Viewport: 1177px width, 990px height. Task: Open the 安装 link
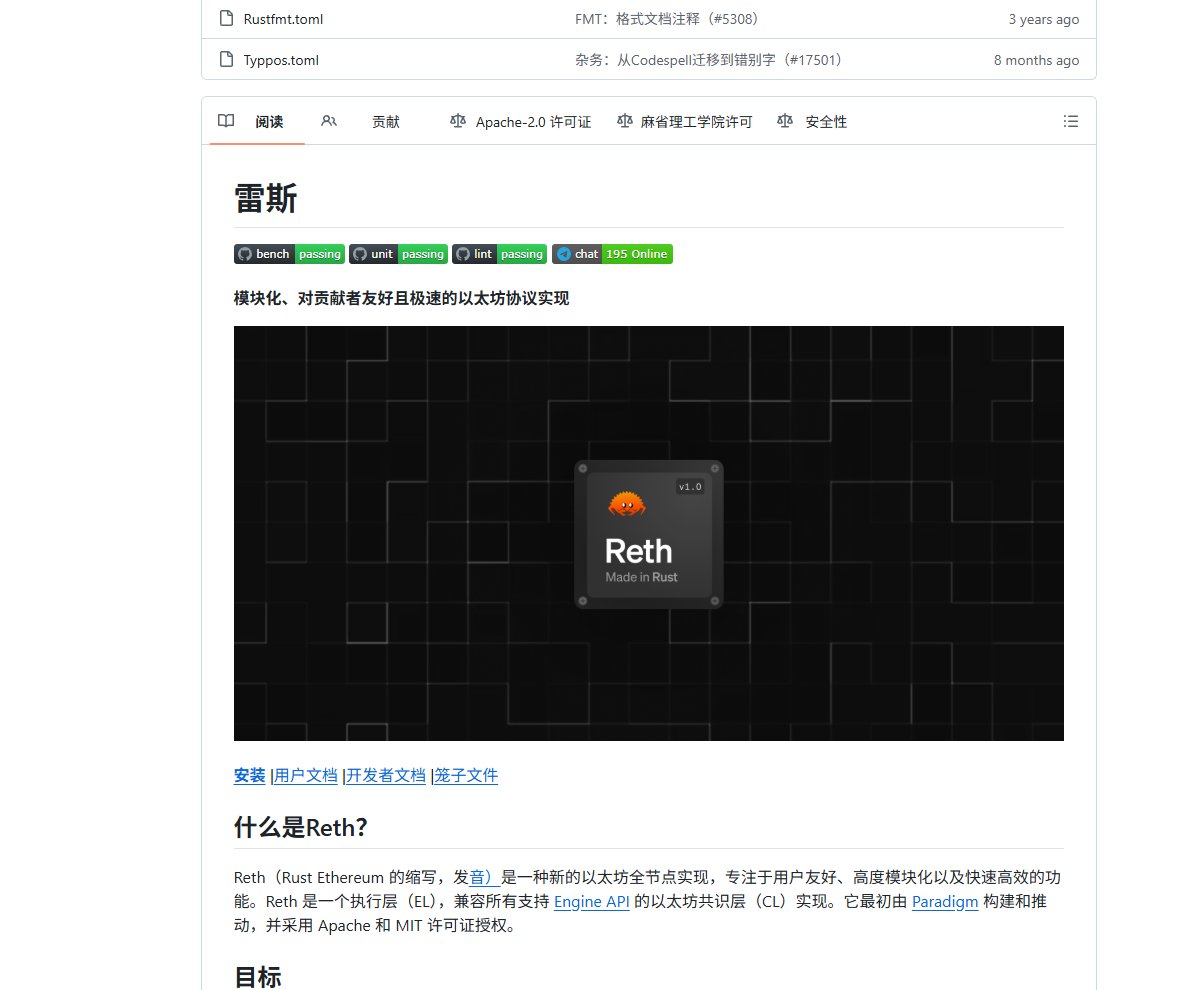point(249,775)
